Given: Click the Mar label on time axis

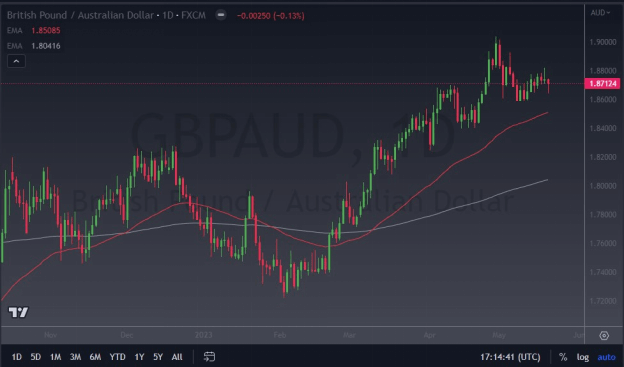Looking at the screenshot, I should coord(349,335).
